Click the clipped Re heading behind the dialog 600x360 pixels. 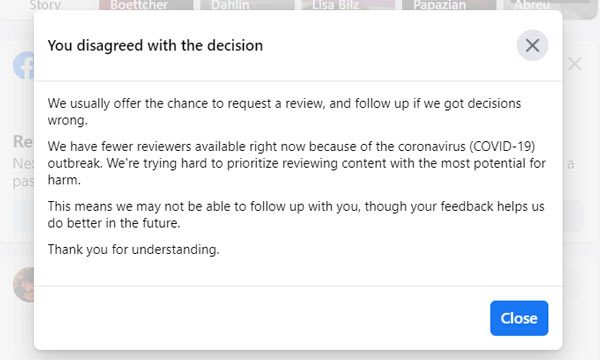23,142
